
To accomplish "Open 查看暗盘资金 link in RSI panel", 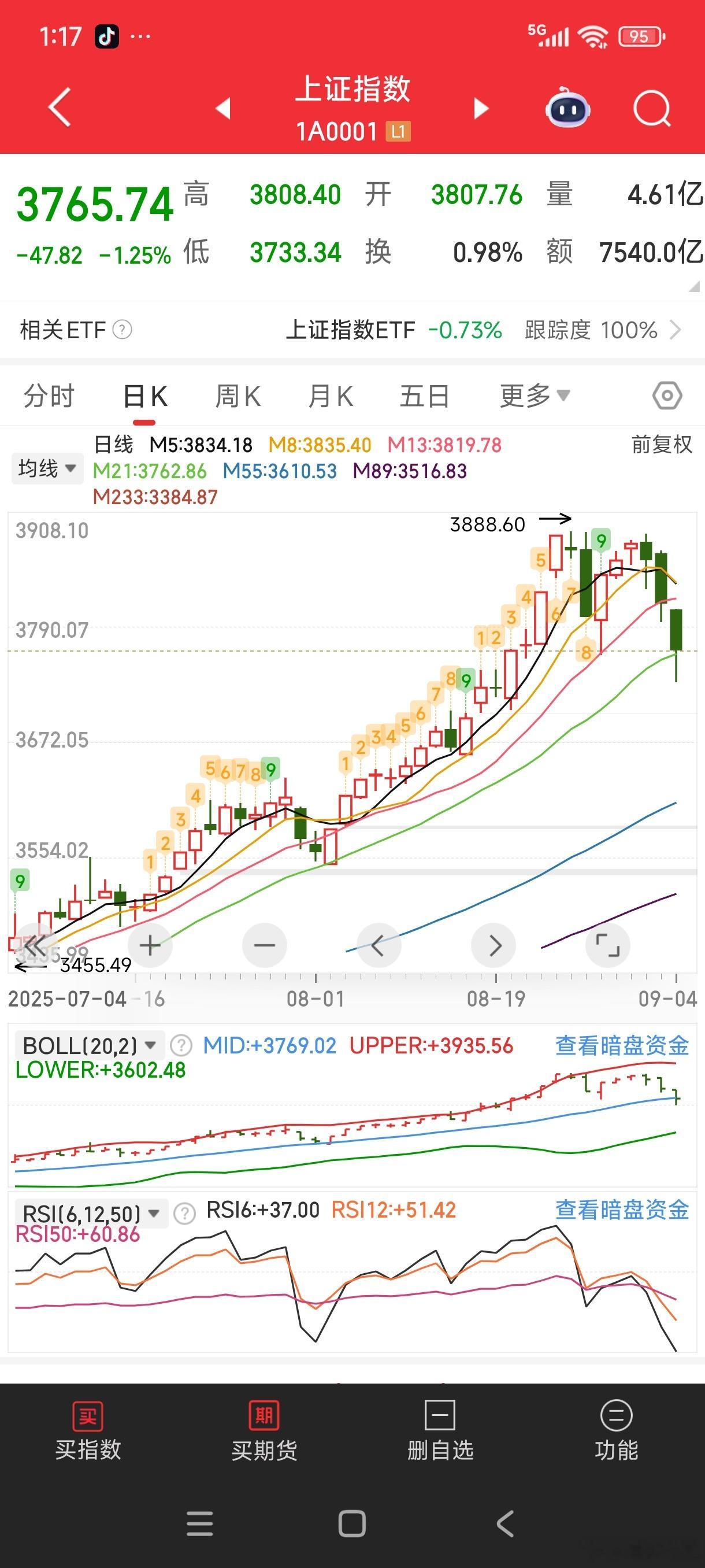I will tap(622, 1210).
